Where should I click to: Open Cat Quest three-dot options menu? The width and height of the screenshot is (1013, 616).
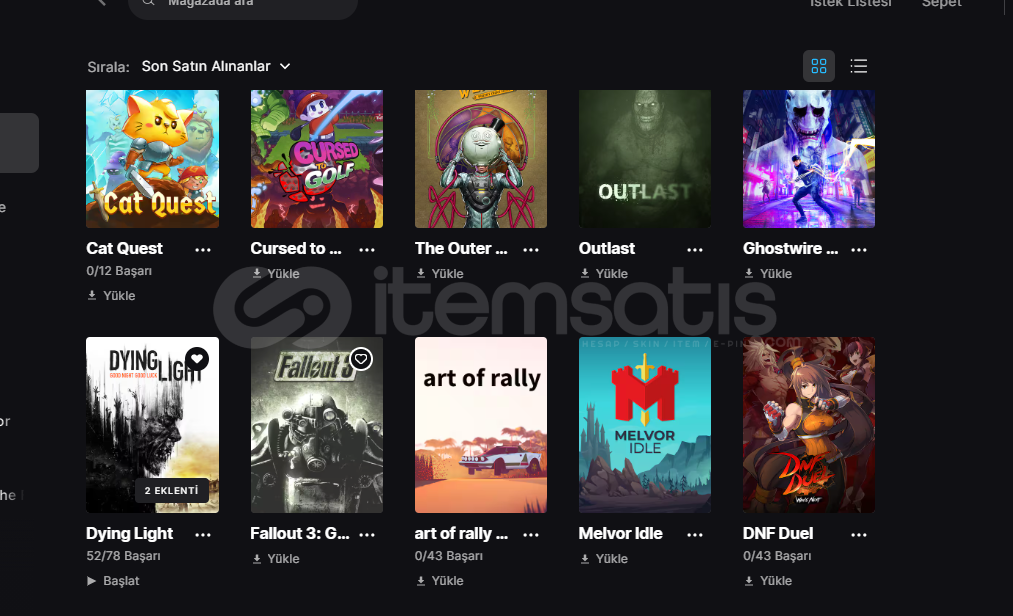click(203, 250)
